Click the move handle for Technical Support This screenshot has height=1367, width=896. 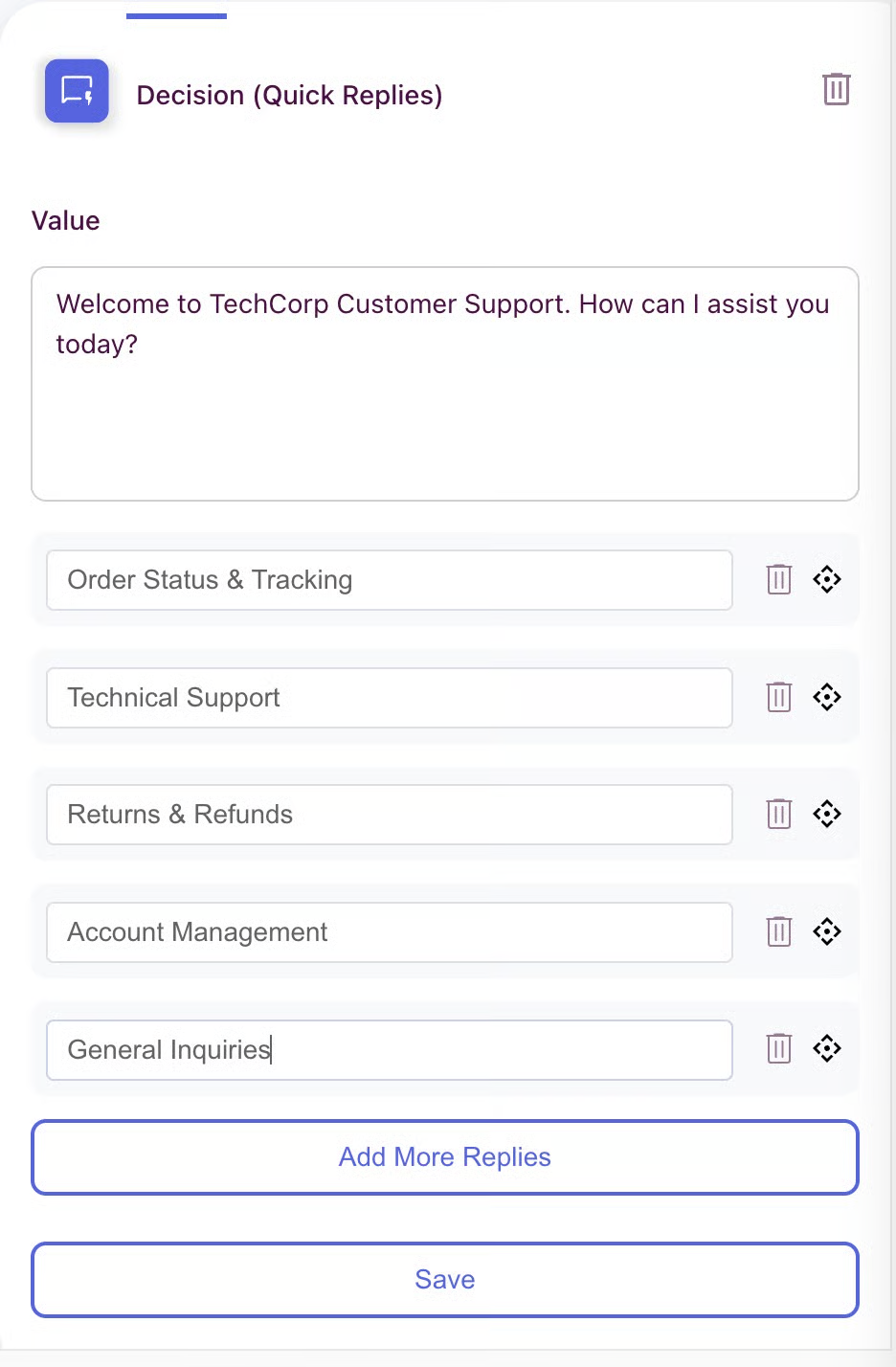click(827, 697)
